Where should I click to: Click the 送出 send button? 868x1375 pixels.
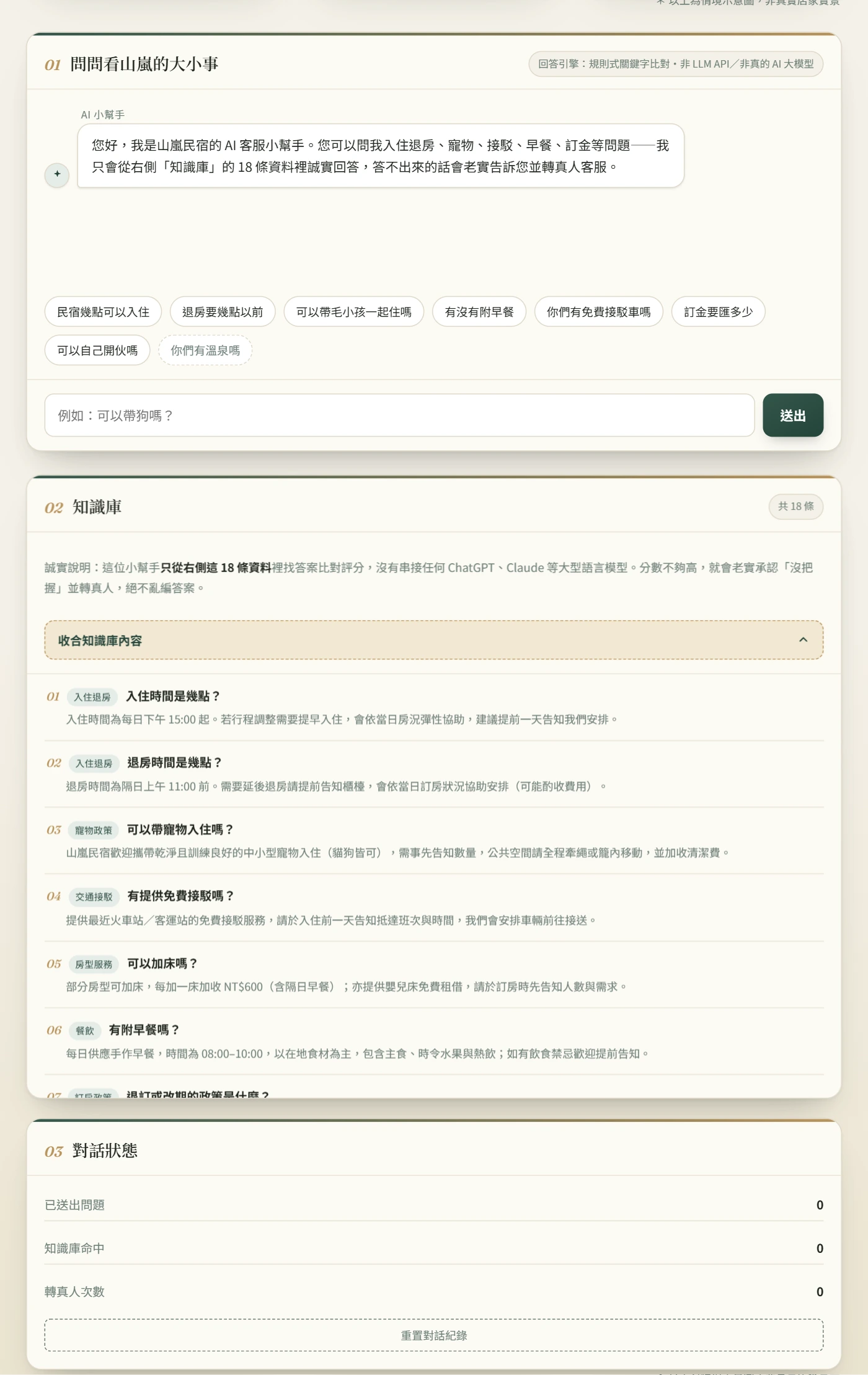coord(793,415)
